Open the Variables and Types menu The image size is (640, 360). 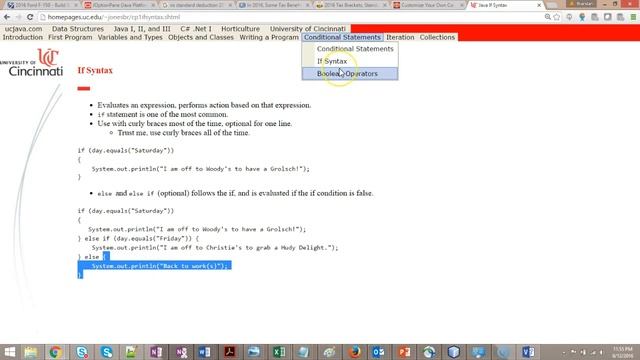coord(130,37)
